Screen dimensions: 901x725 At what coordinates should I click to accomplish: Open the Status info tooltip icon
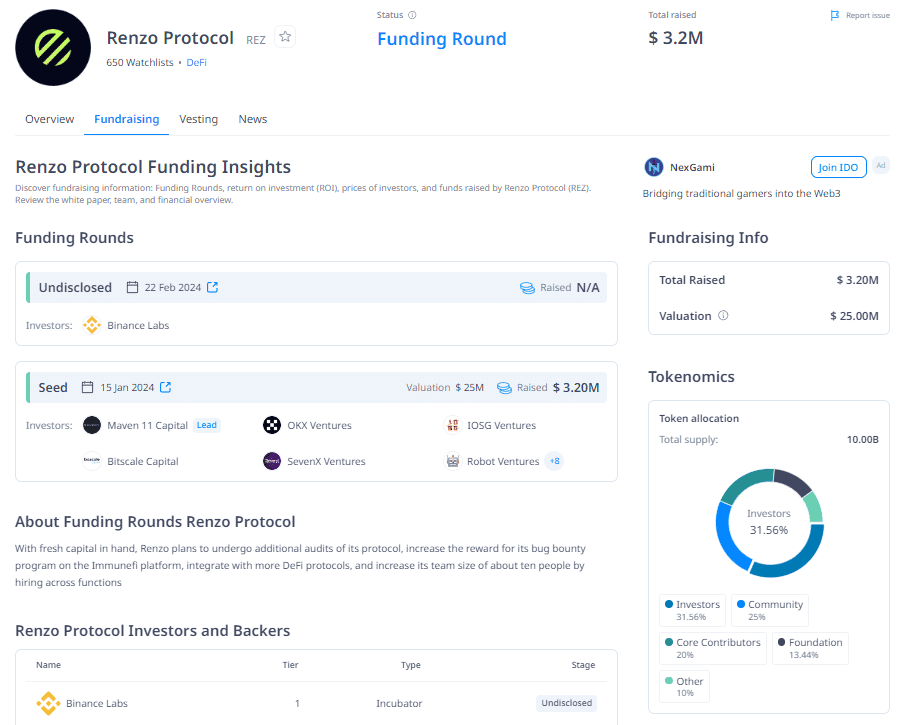point(412,15)
